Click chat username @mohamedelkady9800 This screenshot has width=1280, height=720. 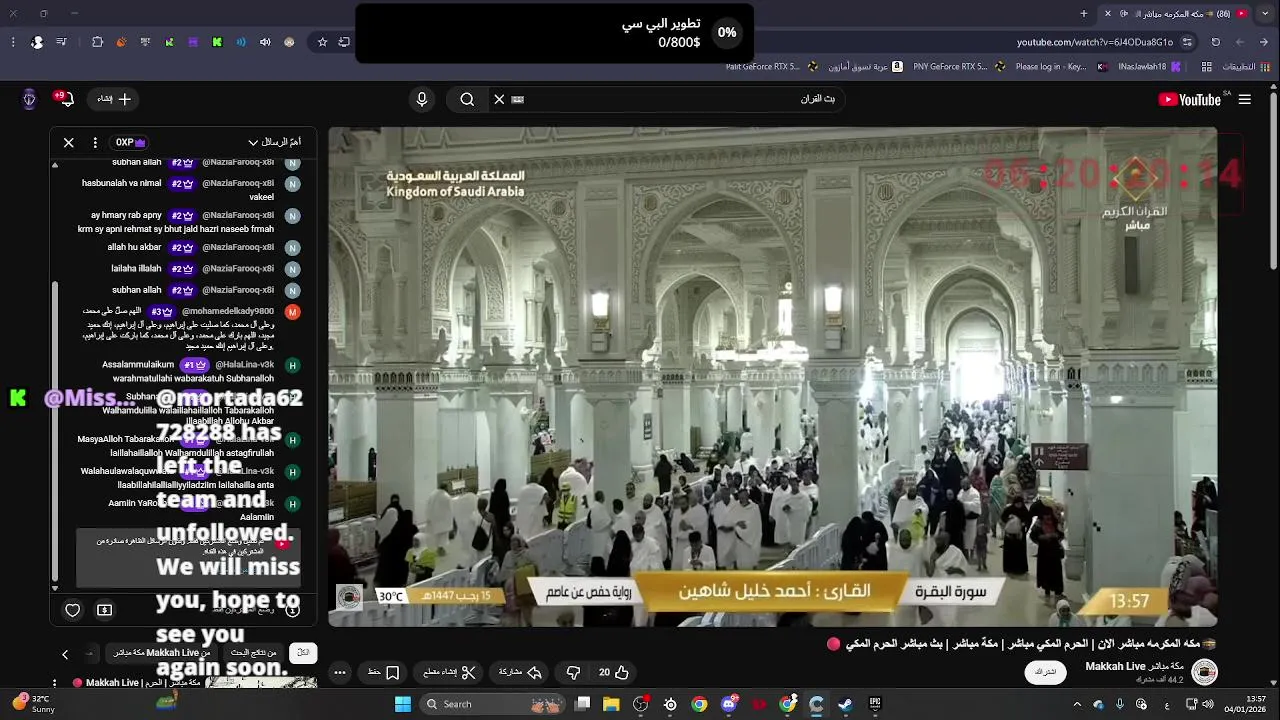coord(228,312)
